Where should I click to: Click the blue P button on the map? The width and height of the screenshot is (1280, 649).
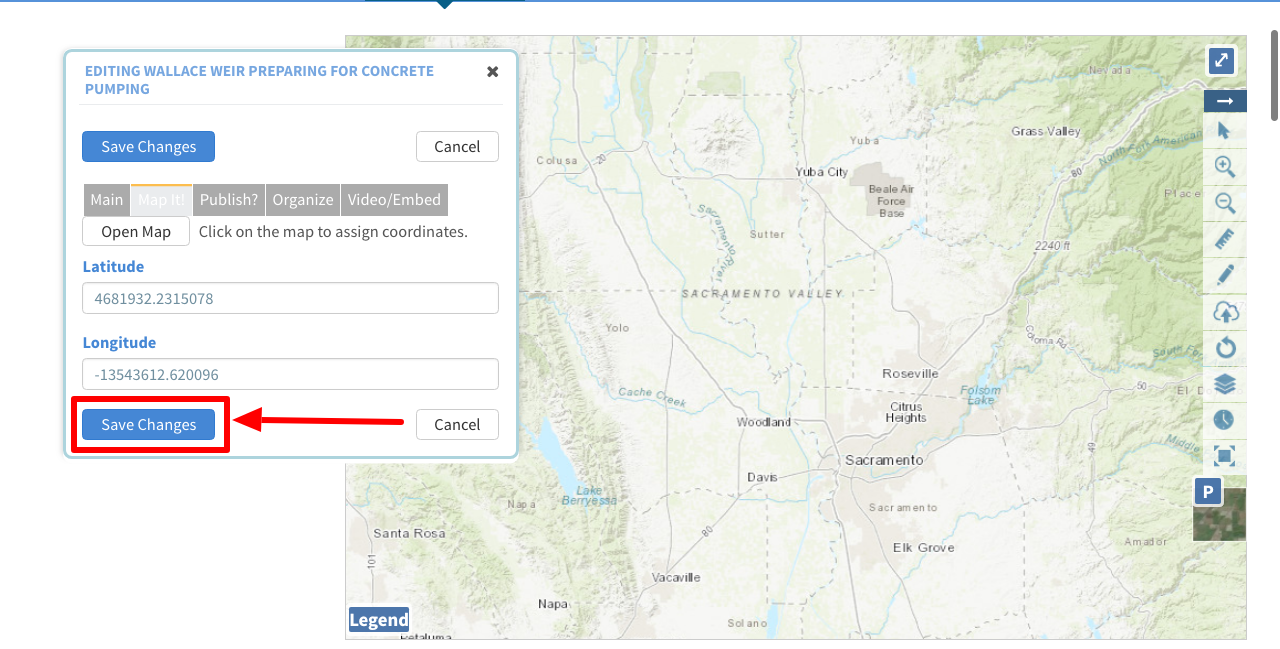[x=1209, y=492]
